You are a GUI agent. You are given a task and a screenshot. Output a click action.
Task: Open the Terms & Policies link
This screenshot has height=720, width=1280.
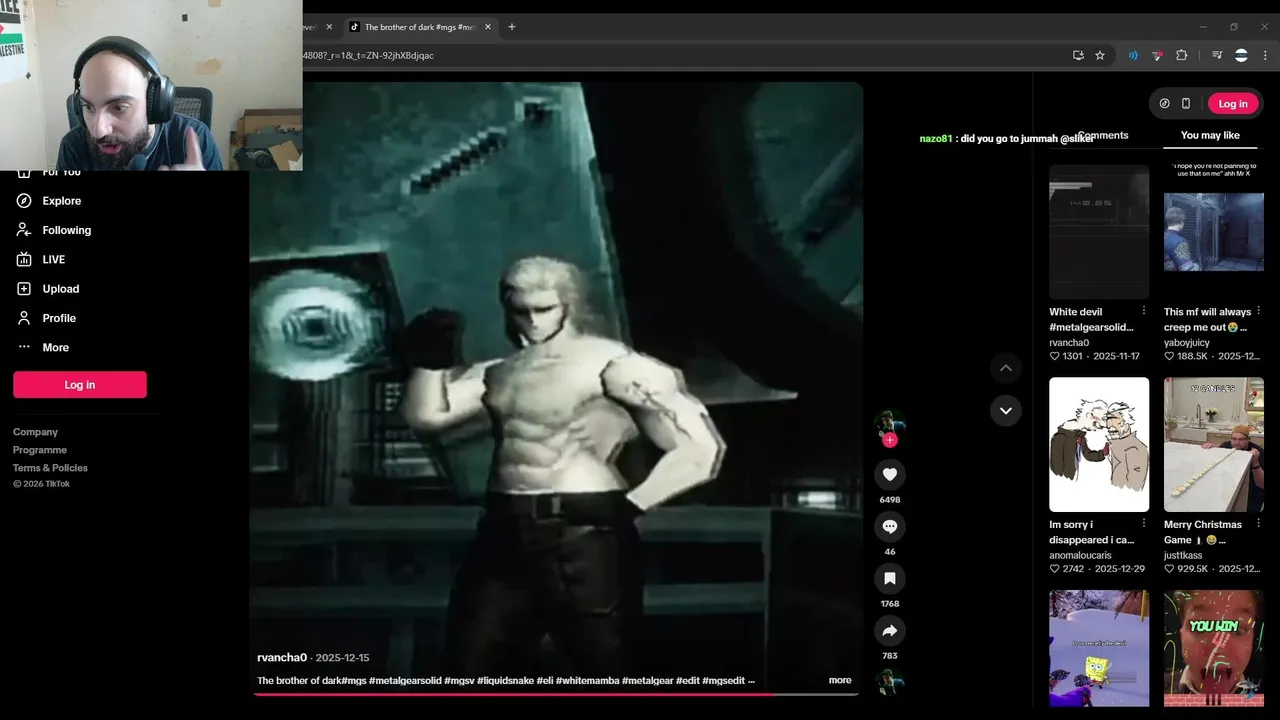point(50,468)
